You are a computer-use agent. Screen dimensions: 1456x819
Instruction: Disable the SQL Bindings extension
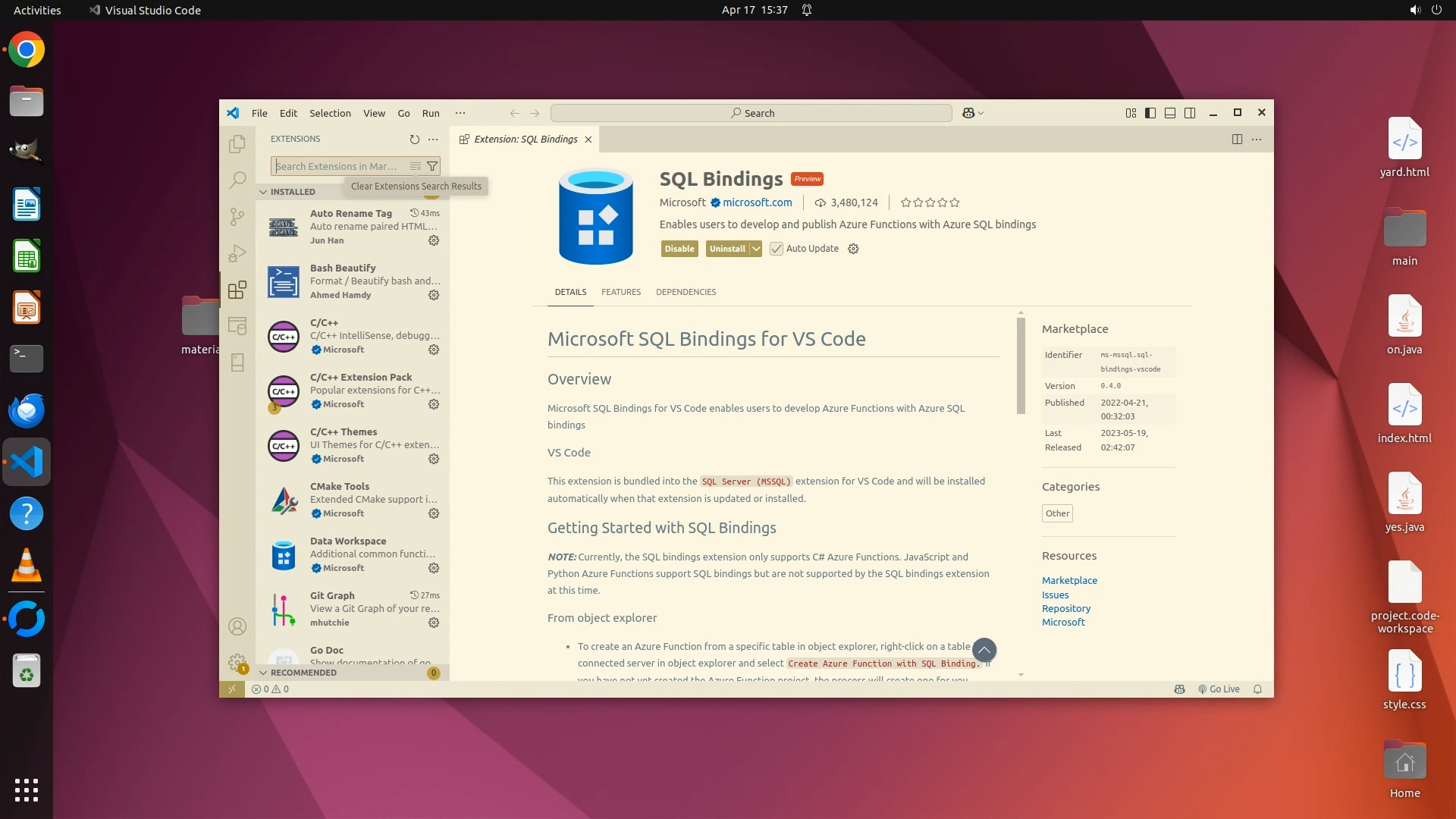point(679,249)
